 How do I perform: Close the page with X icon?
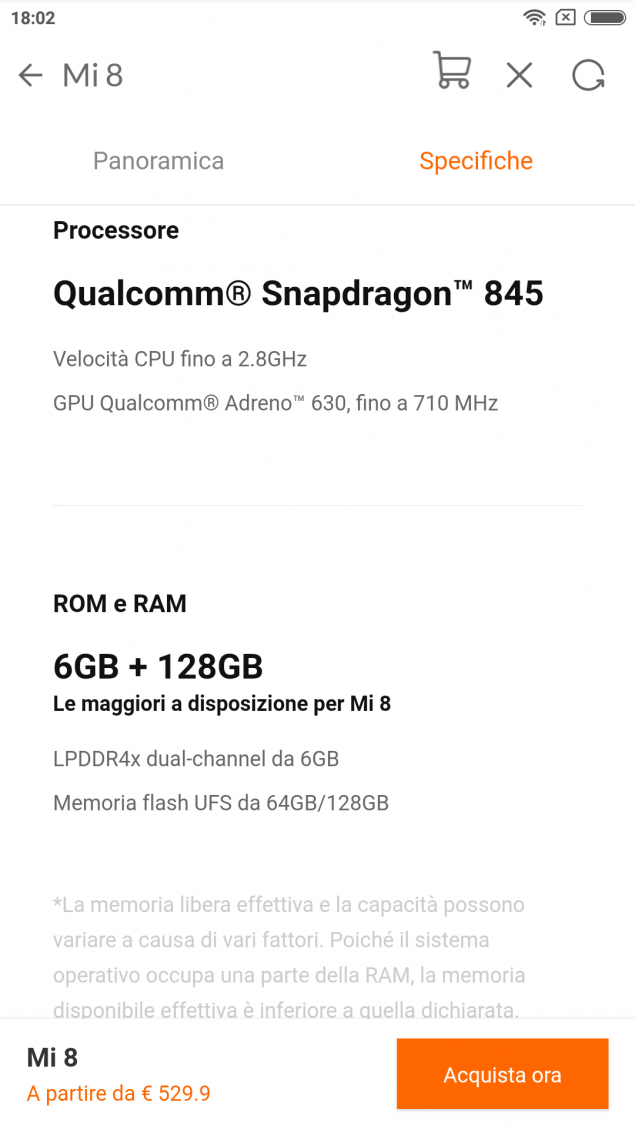click(x=519, y=75)
